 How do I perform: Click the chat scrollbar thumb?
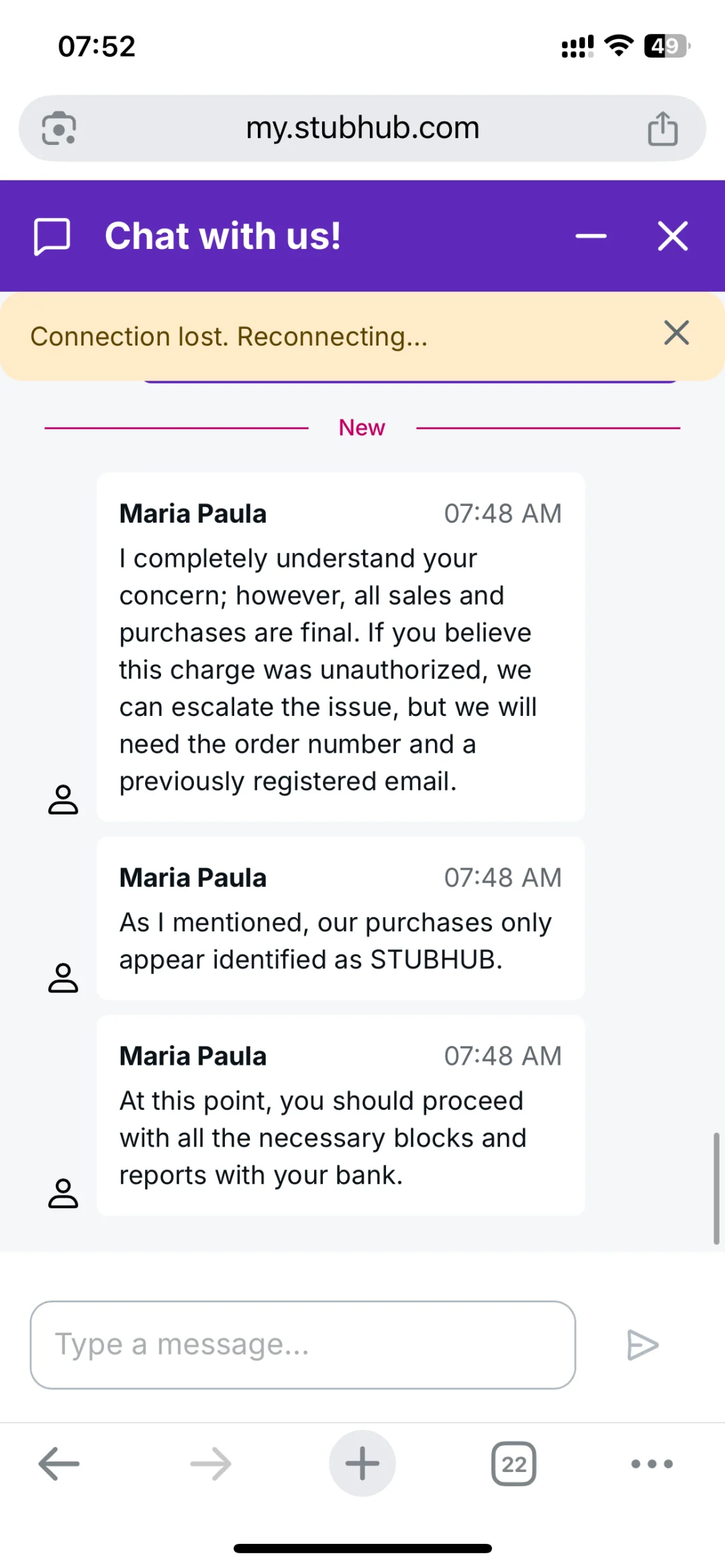coord(716,1188)
